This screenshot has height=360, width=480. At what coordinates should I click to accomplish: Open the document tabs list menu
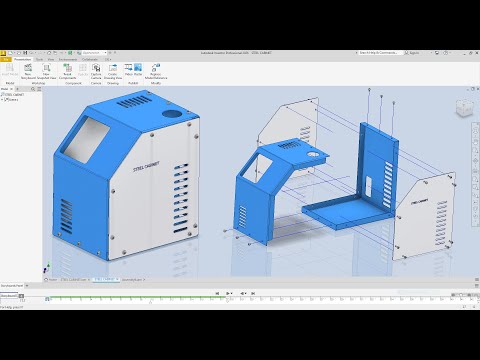click(x=477, y=280)
